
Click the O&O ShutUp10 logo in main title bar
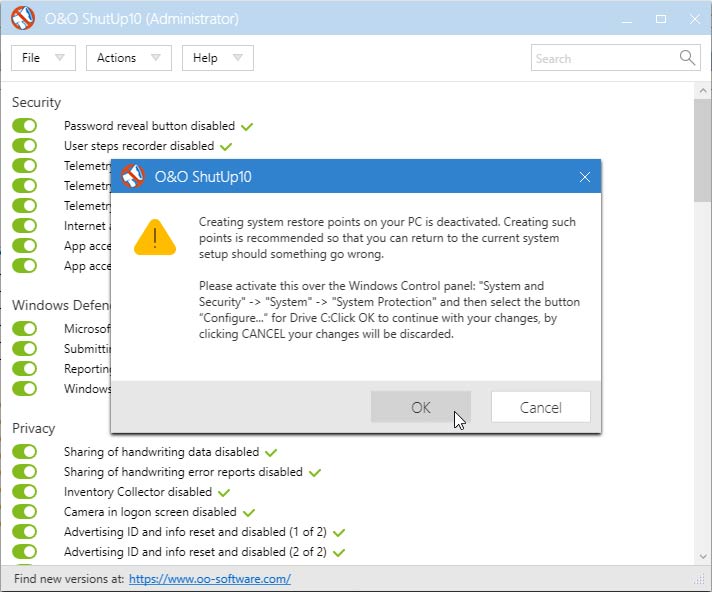[x=23, y=18]
